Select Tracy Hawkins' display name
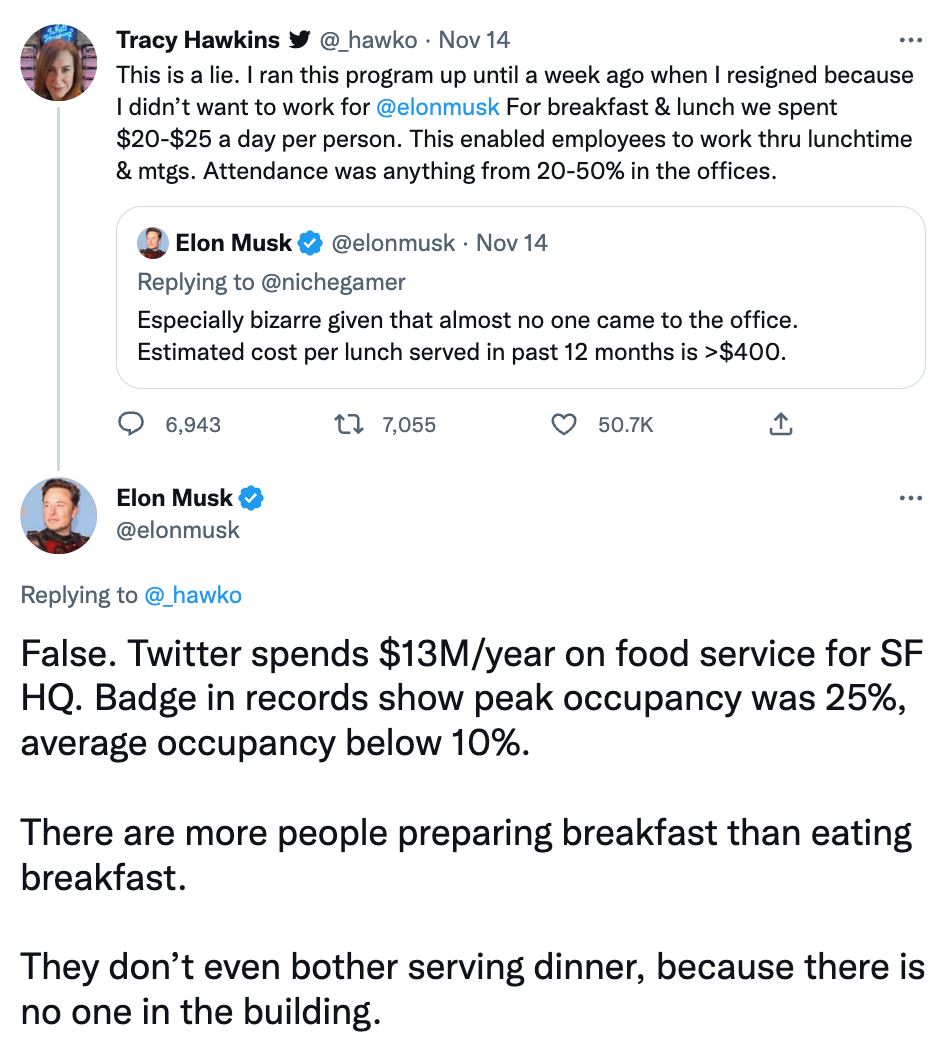Image resolution: width=950 pixels, height=1050 pixels. [197, 39]
